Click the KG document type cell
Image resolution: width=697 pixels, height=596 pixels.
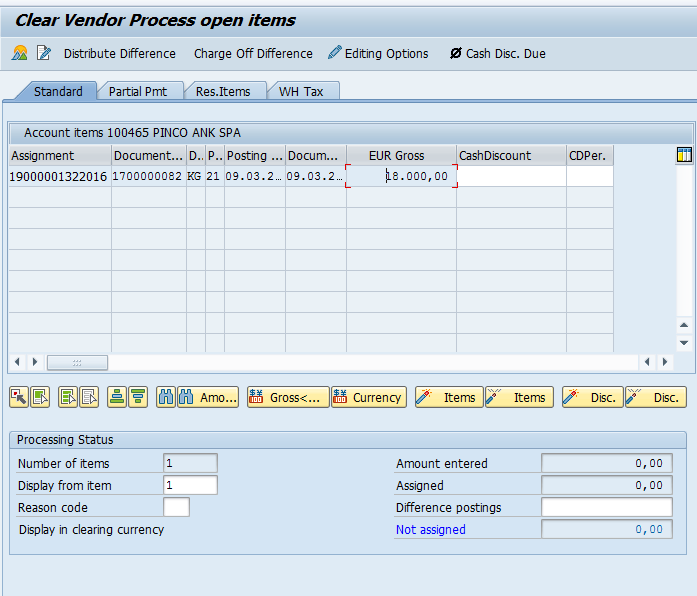point(196,176)
